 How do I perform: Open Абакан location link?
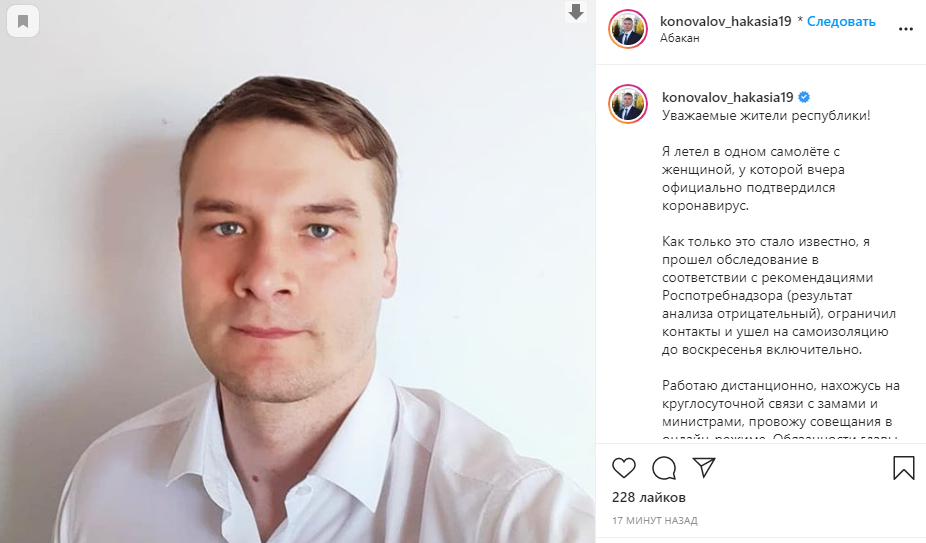[x=680, y=38]
